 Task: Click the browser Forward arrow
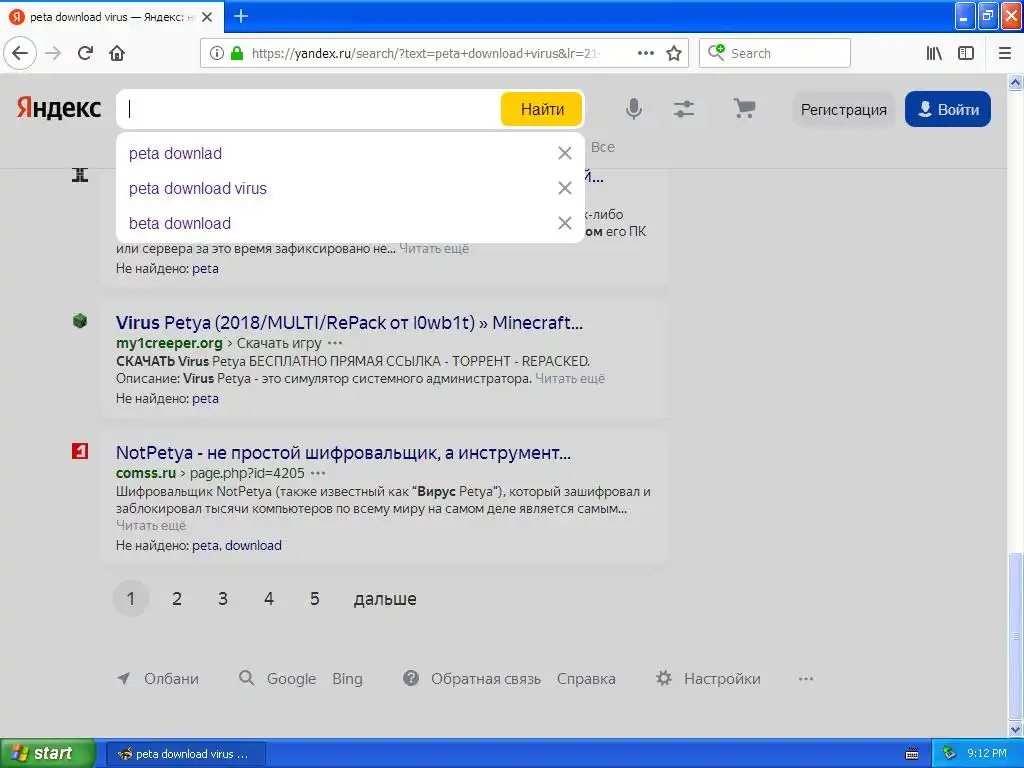click(x=53, y=53)
